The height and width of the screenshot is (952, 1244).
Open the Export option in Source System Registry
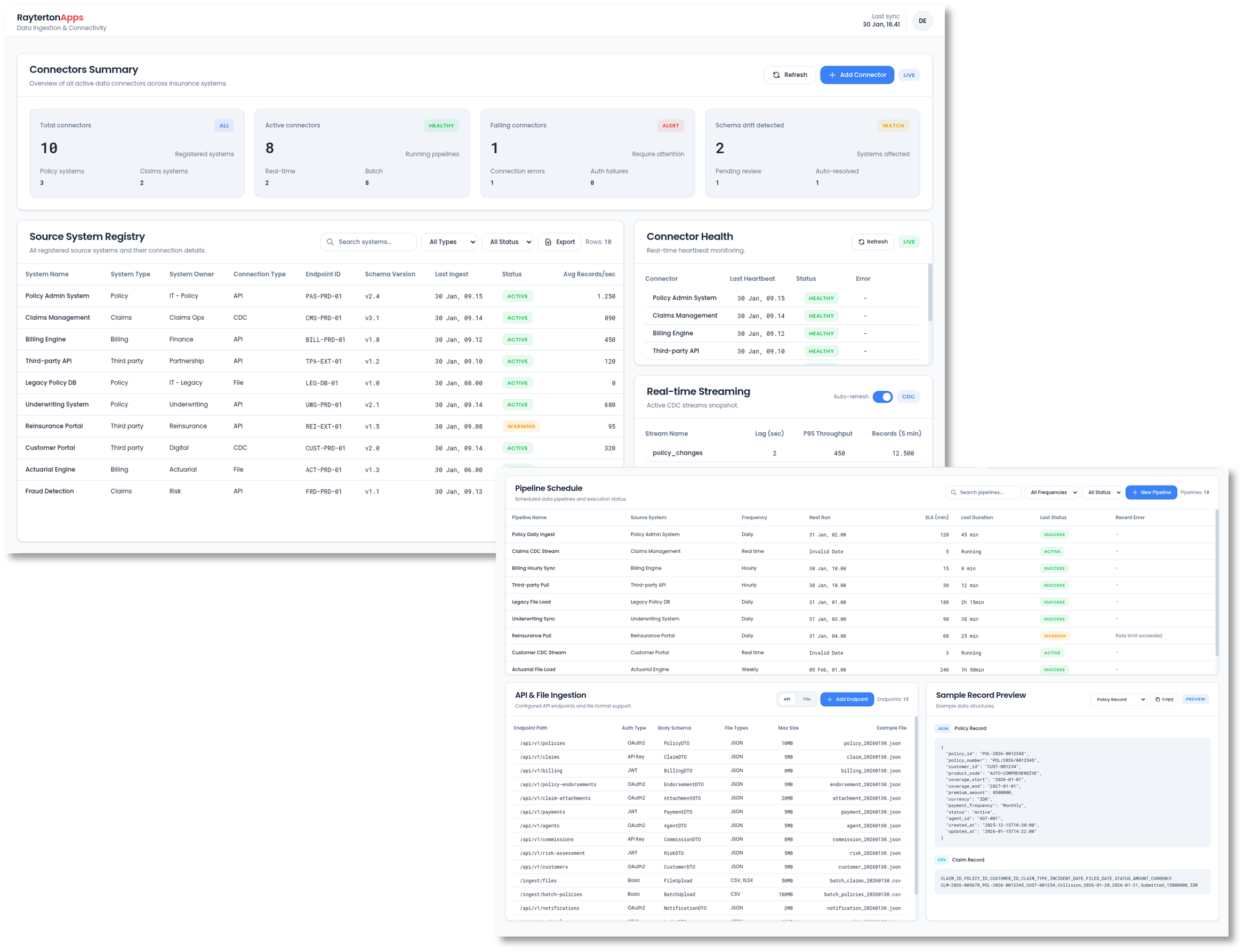tap(559, 241)
